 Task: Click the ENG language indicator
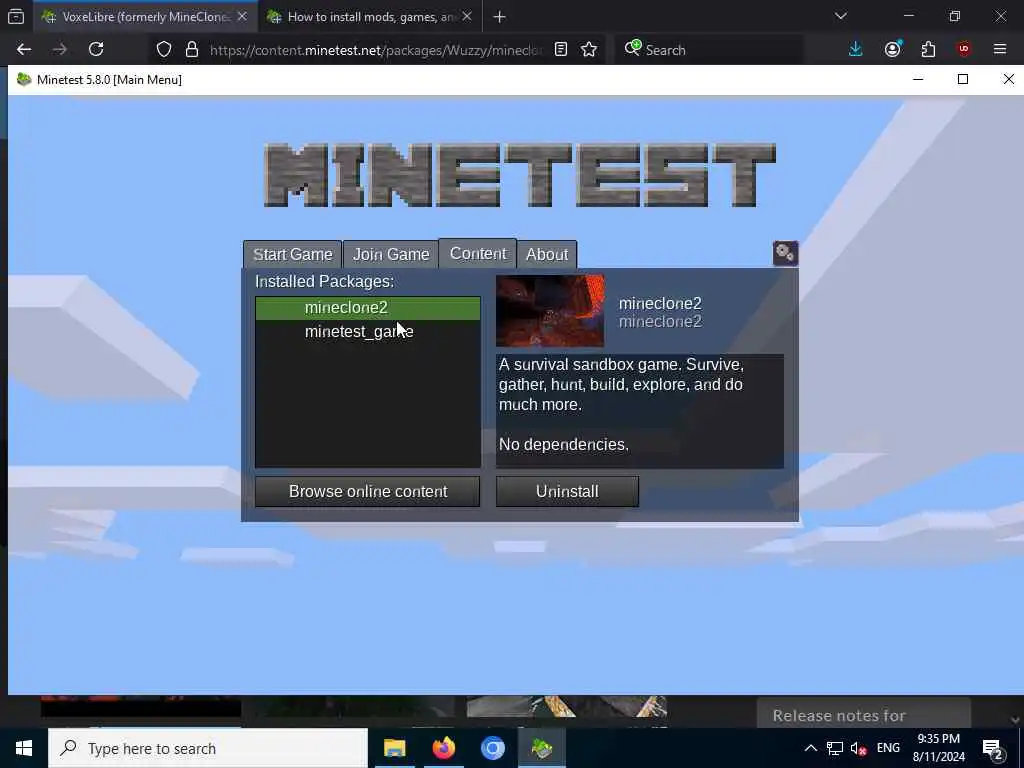click(888, 748)
